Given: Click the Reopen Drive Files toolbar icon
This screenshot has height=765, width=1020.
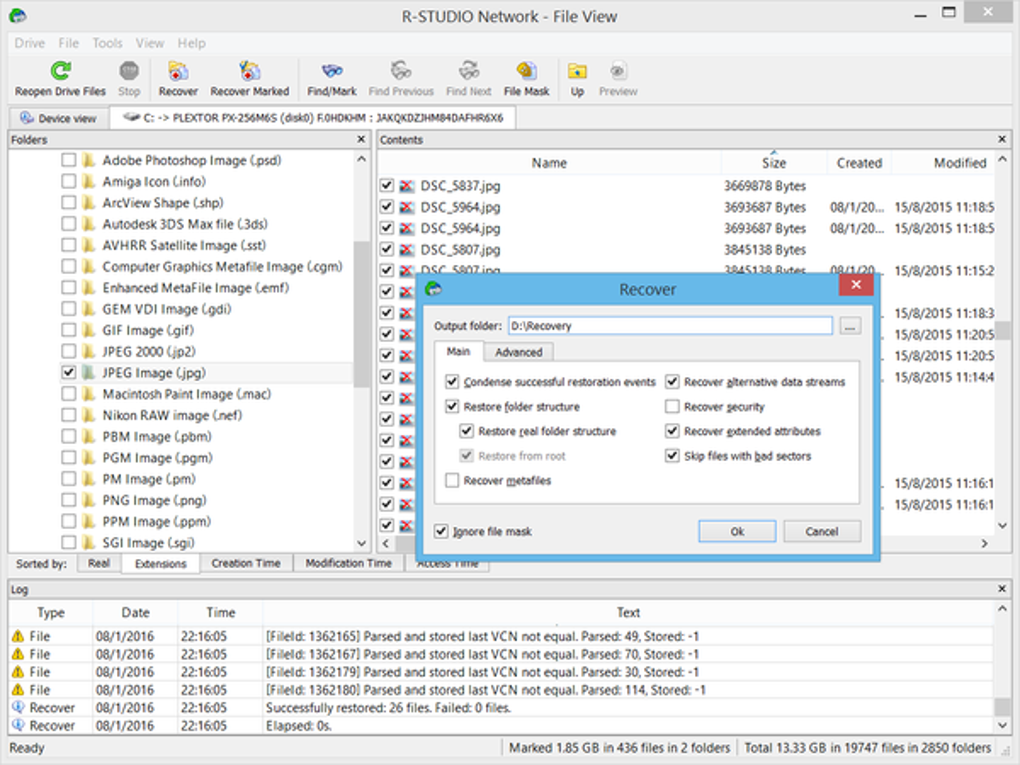Looking at the screenshot, I should point(60,71).
